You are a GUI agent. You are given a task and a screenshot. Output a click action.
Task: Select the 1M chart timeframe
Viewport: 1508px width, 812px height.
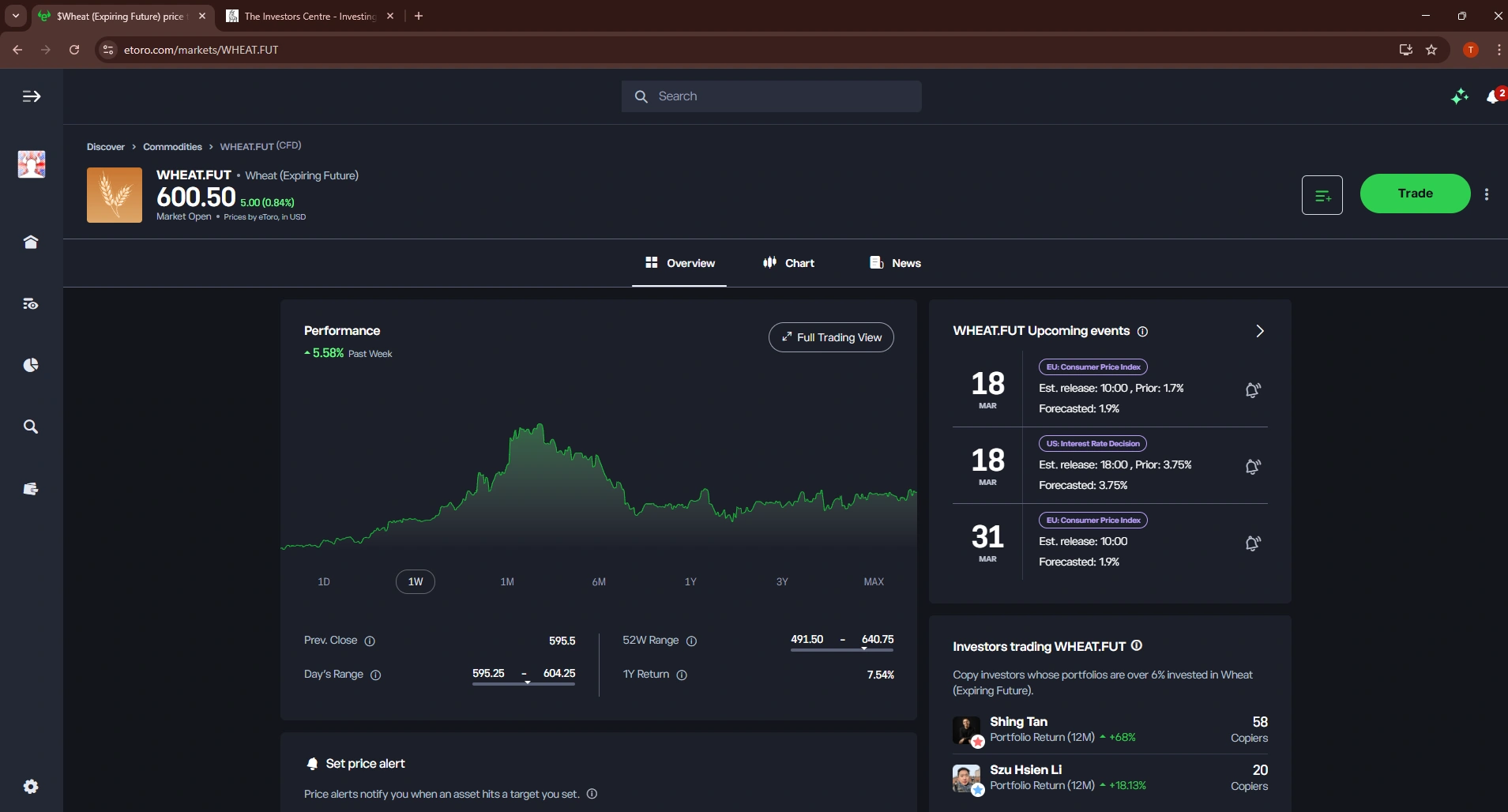(507, 582)
